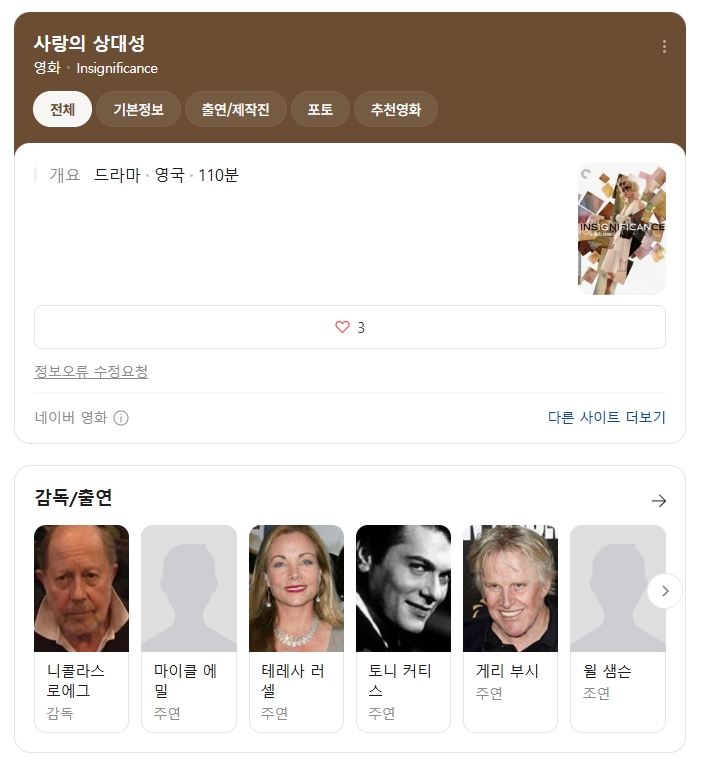Click the info icon beside 네이버 영화
701x774 pixels.
(x=121, y=418)
